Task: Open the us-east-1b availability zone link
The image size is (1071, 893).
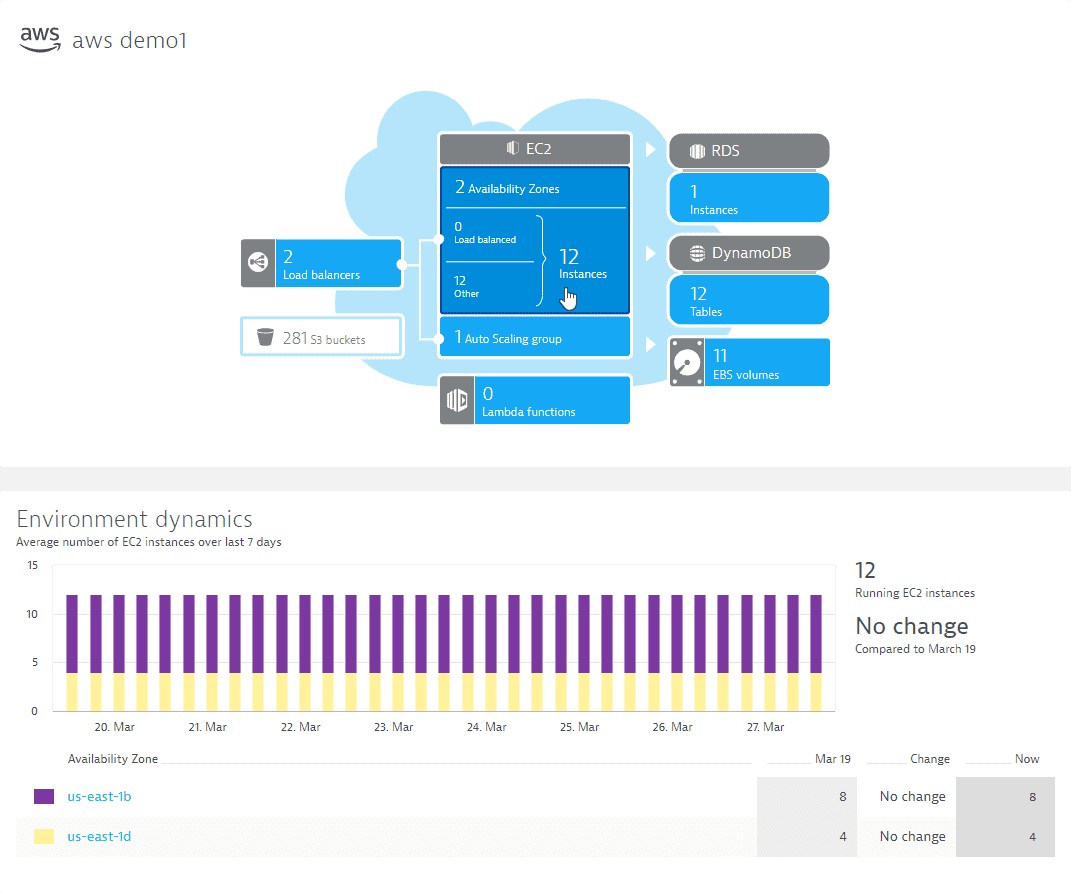Action: (x=99, y=797)
